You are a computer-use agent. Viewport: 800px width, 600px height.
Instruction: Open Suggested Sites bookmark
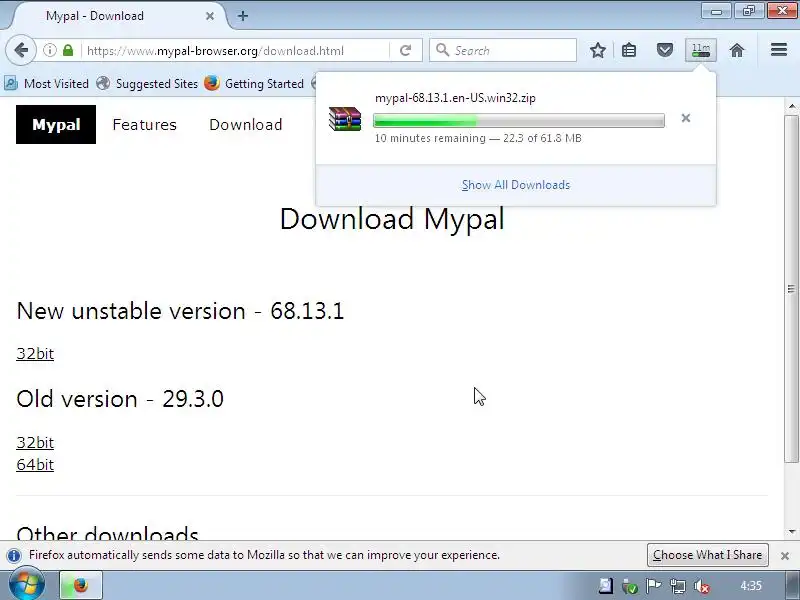click(147, 83)
